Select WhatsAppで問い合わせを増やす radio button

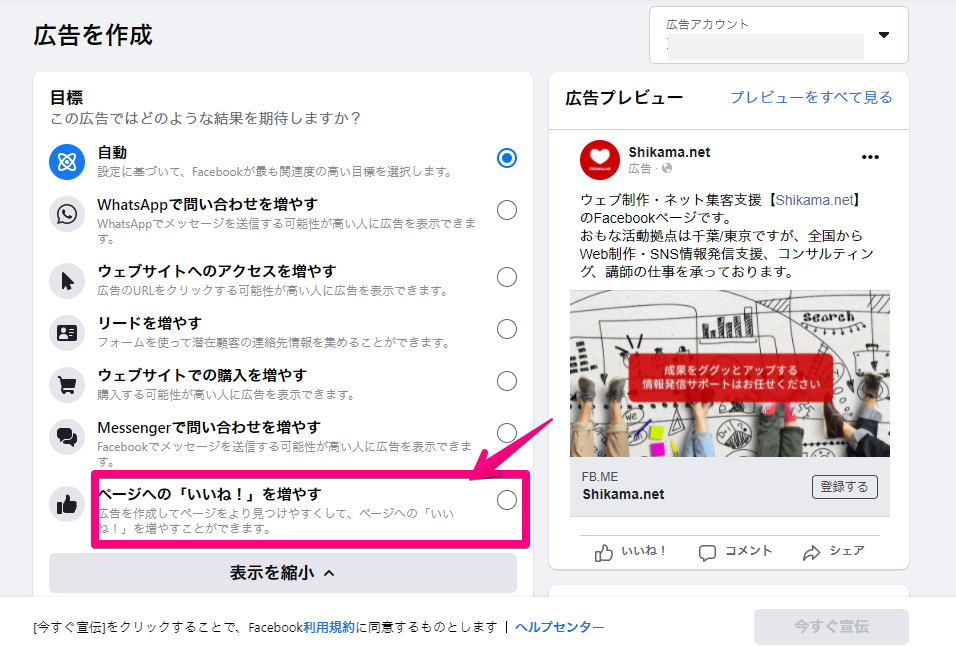click(x=507, y=210)
